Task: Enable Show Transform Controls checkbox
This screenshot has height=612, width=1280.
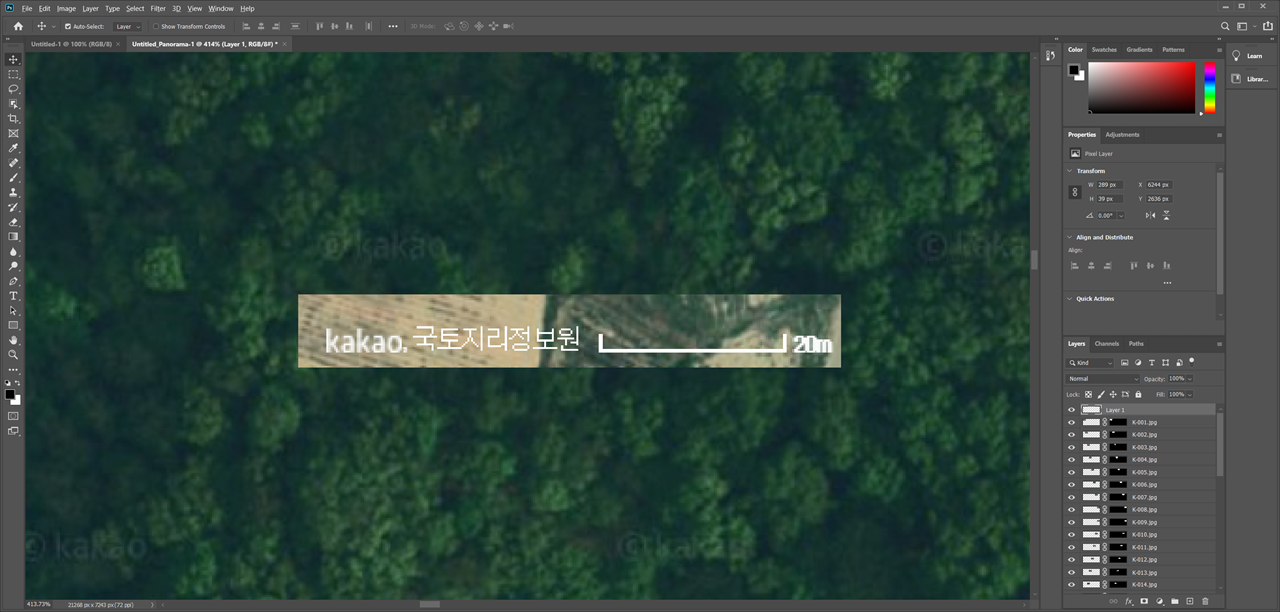Action: 156,26
